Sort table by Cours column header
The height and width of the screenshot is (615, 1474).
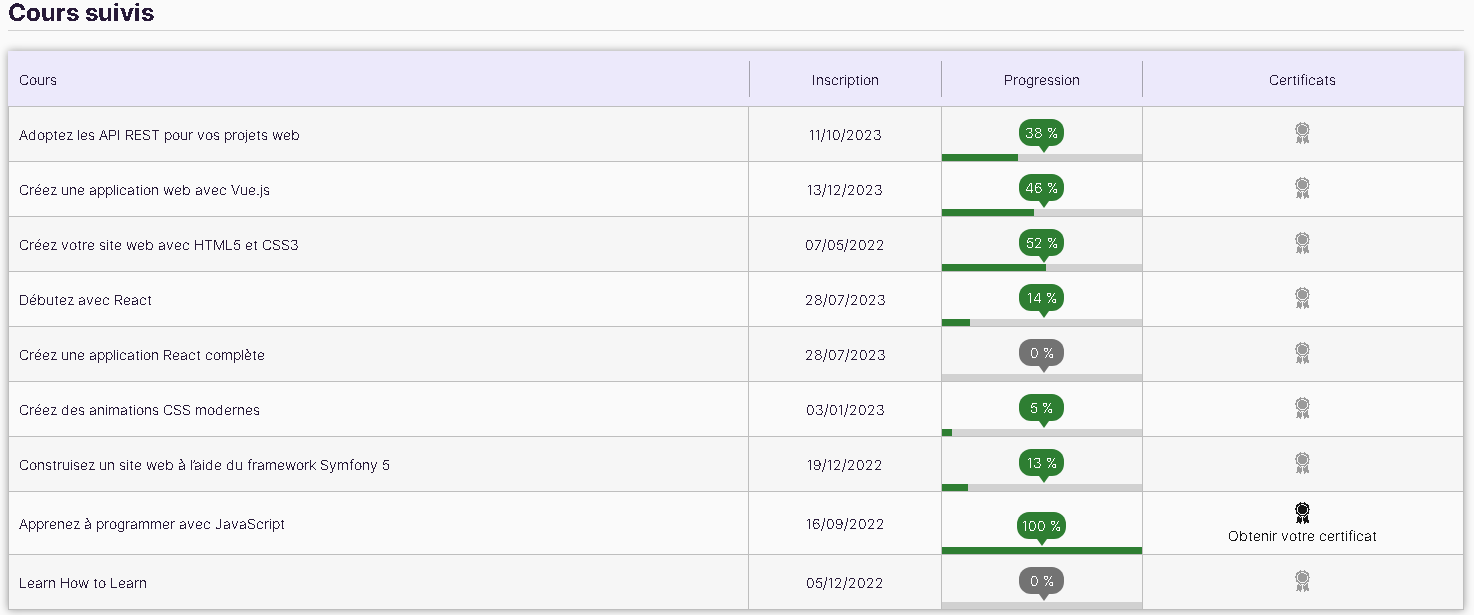point(38,80)
